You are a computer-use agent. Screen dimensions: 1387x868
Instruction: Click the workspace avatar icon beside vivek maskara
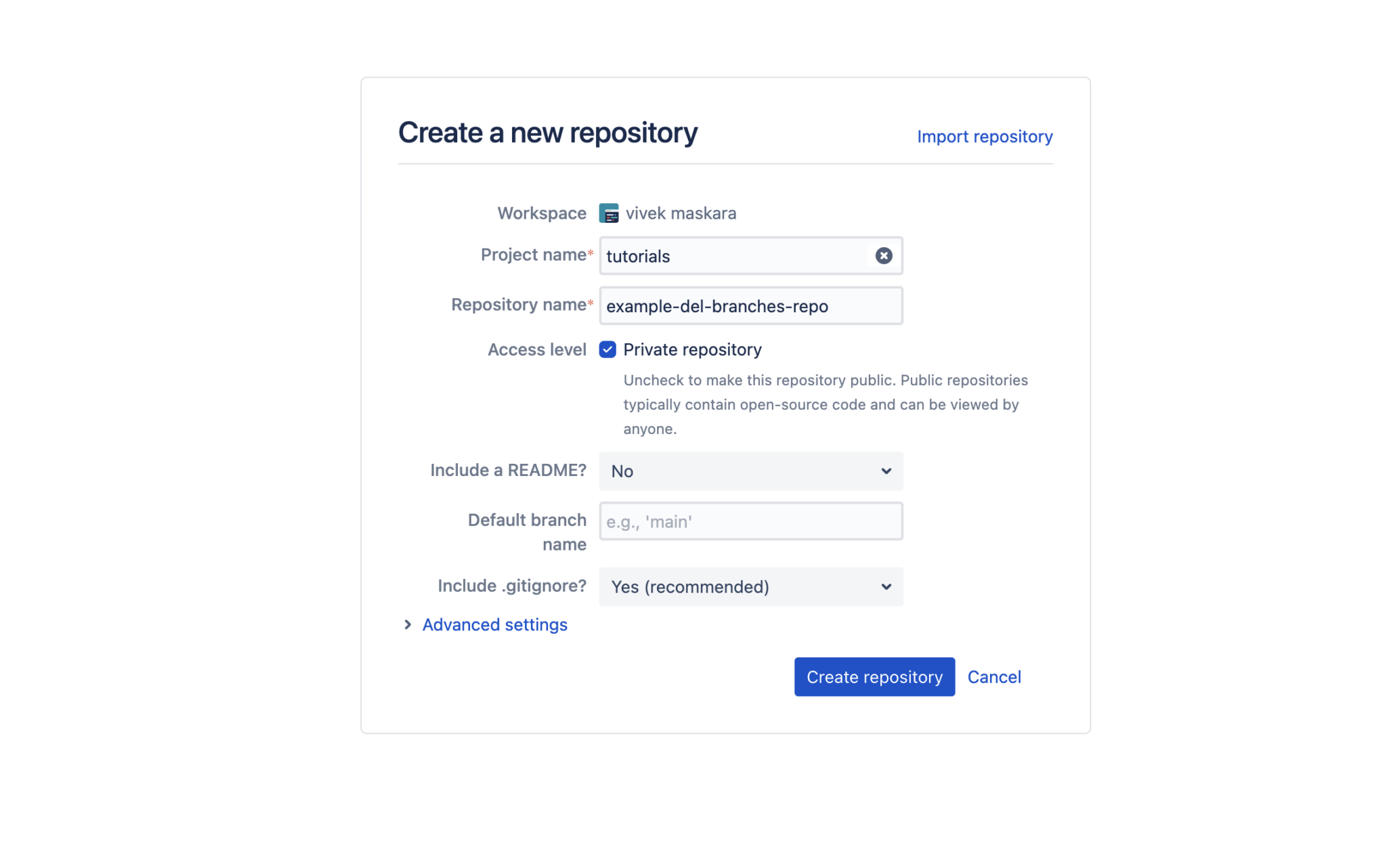tap(609, 213)
